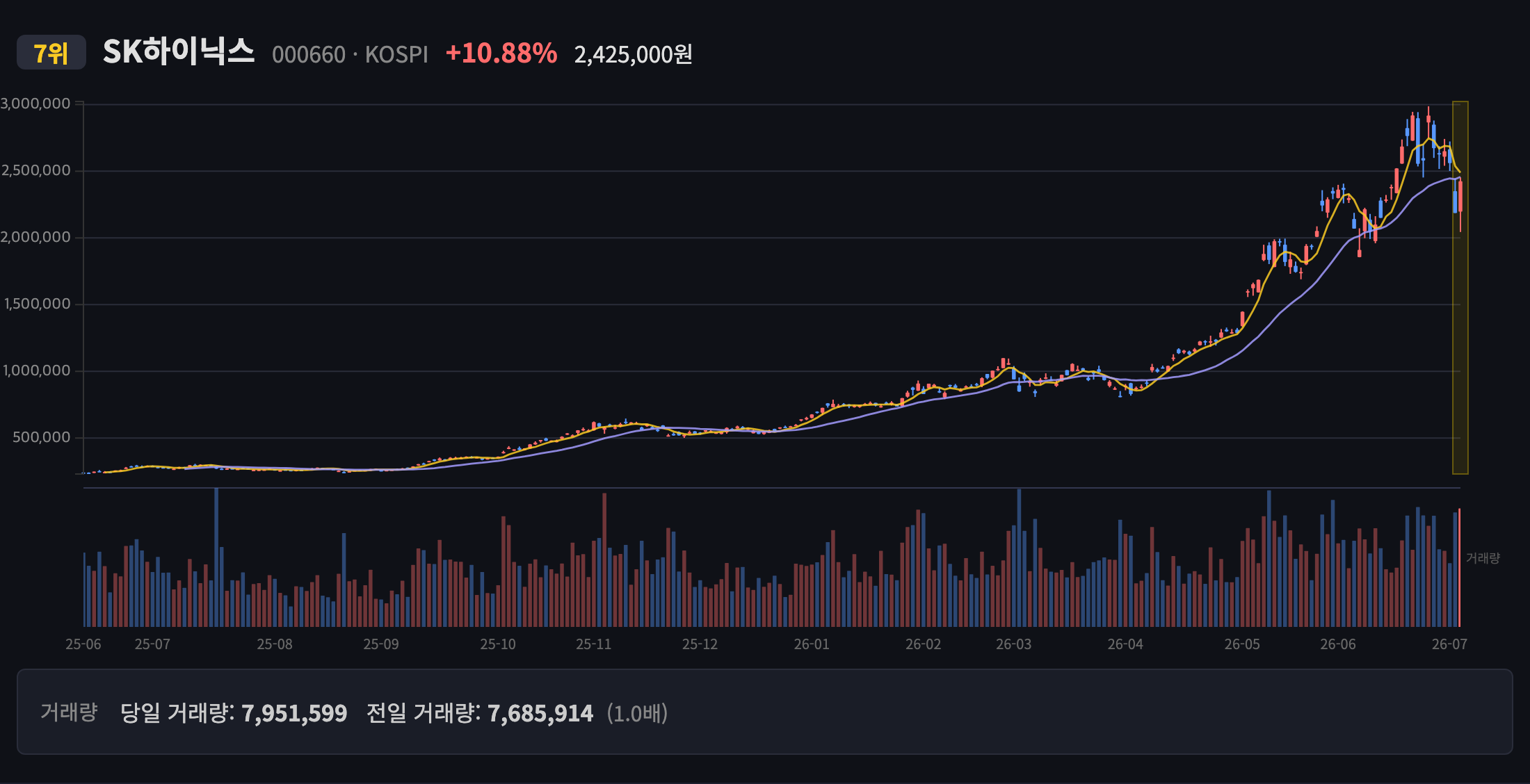Click the 2,000,000 price axis label
This screenshot has height=784, width=1530.
[x=35, y=237]
